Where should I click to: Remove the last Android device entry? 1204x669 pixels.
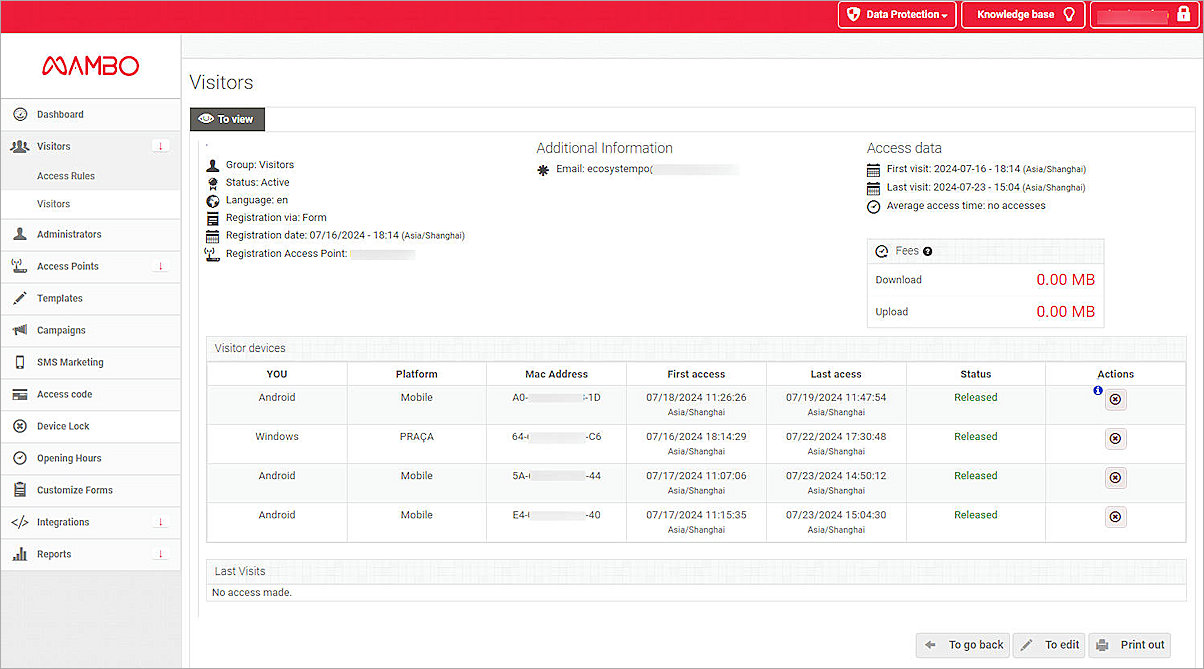(1115, 517)
